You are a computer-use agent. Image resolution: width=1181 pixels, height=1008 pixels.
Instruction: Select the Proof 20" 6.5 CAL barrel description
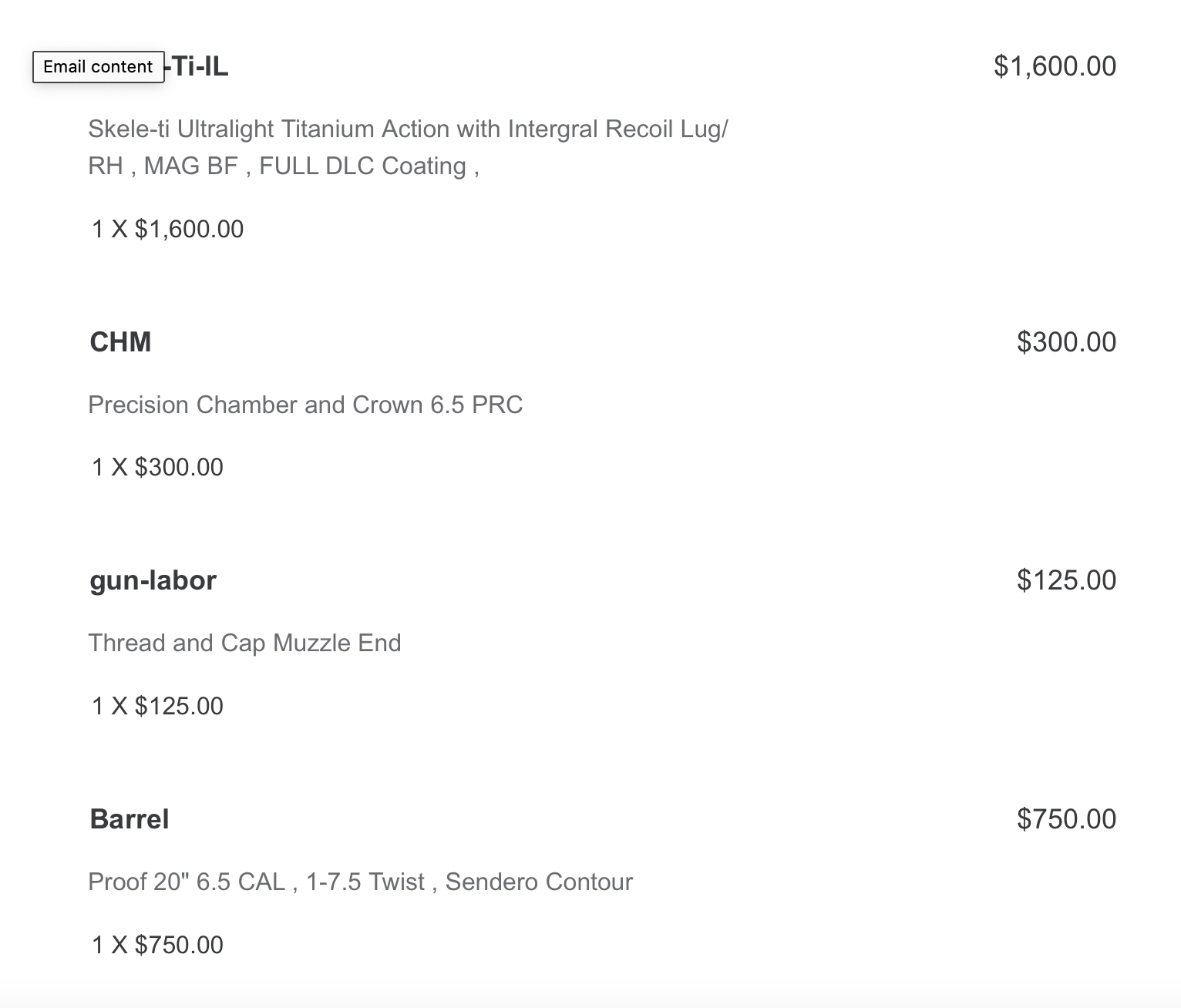(360, 882)
